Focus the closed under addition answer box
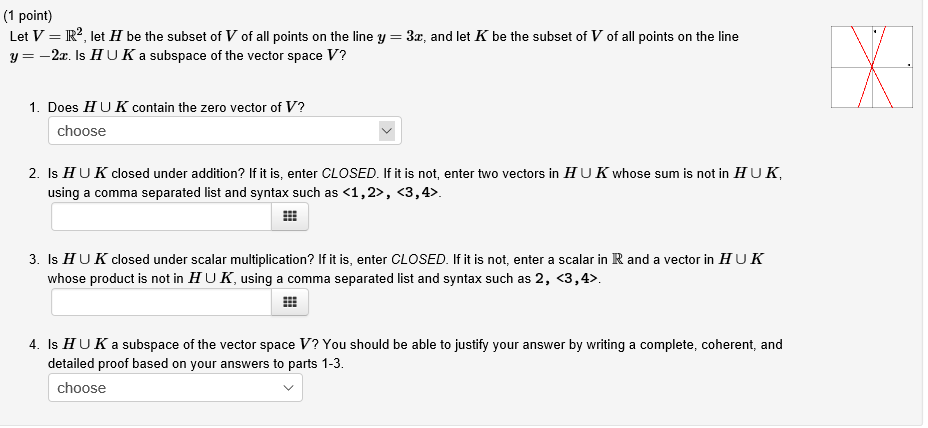This screenshot has height=428, width=928. (162, 217)
